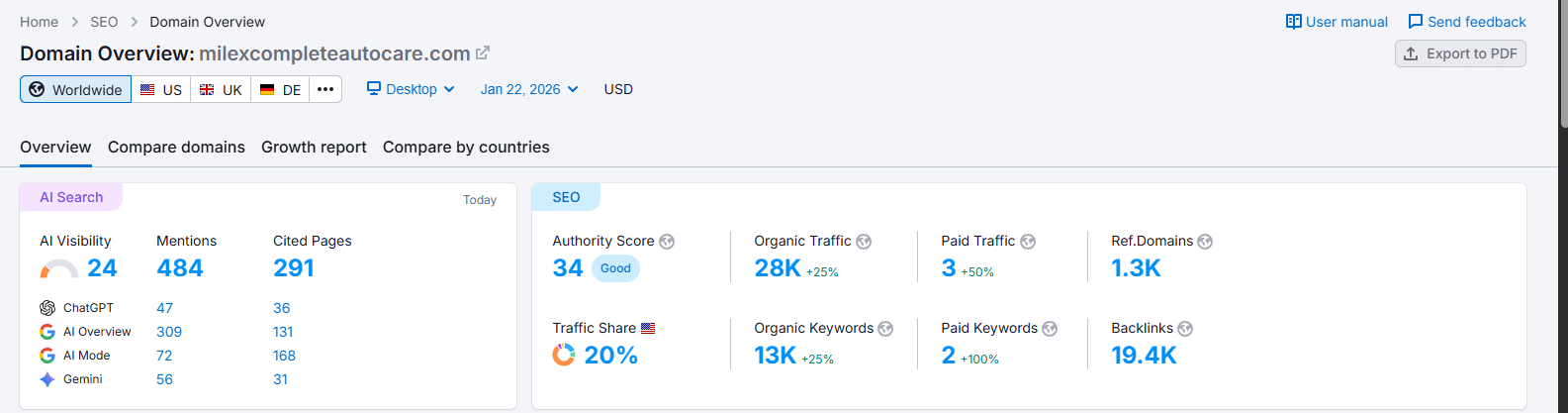Image resolution: width=1568 pixels, height=413 pixels.
Task: Open external link icon beside domain name
Action: [x=483, y=52]
